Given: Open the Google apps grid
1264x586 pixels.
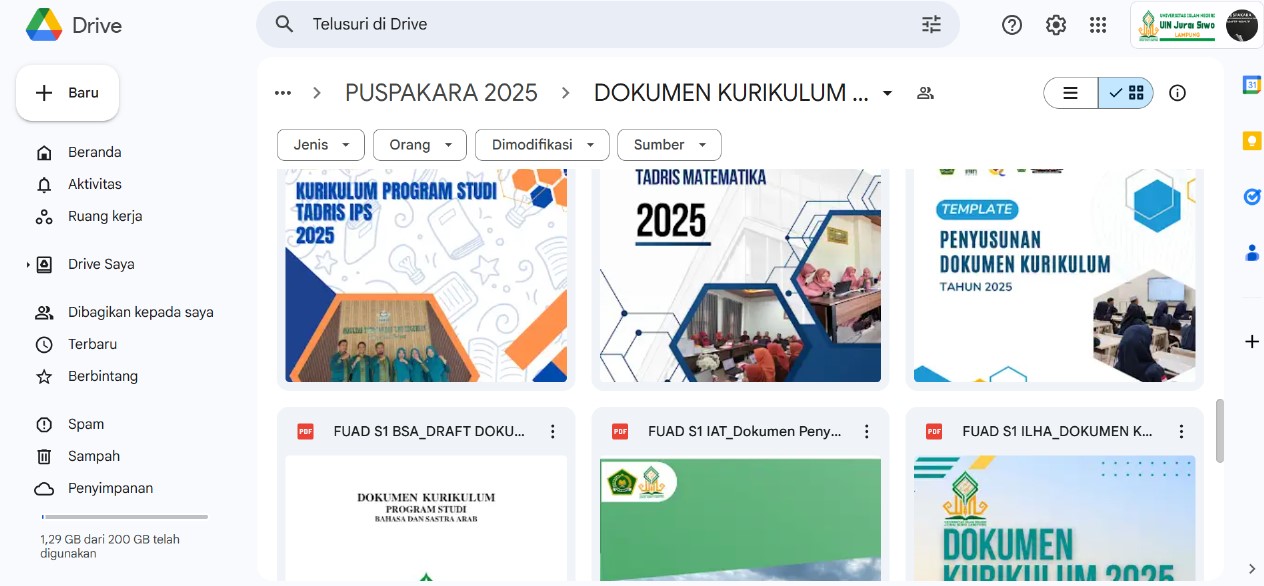Looking at the screenshot, I should 1098,25.
